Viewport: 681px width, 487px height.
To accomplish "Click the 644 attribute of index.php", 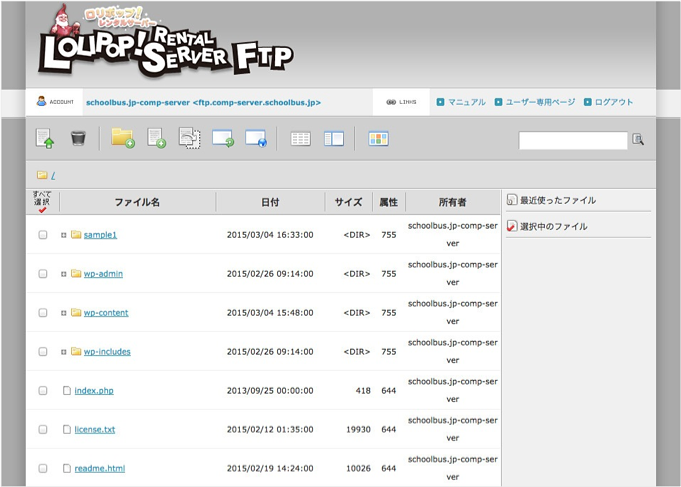I will point(389,391).
